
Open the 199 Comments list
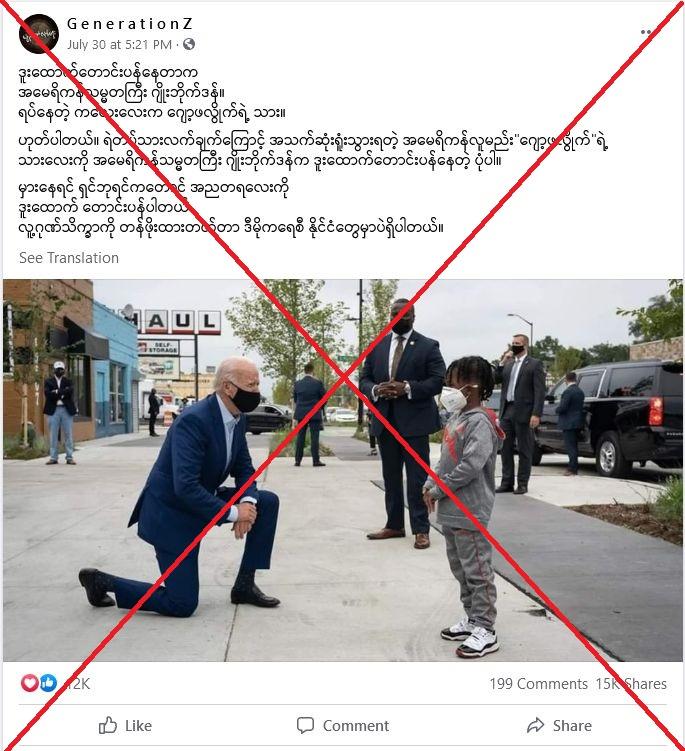(538, 683)
